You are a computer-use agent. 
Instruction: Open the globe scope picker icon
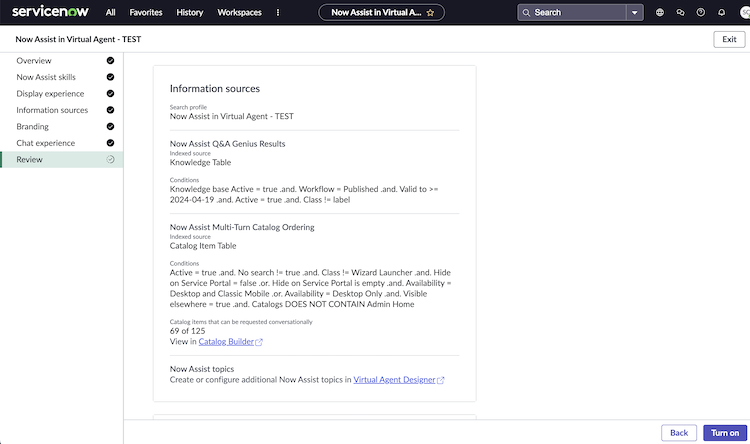[660, 13]
